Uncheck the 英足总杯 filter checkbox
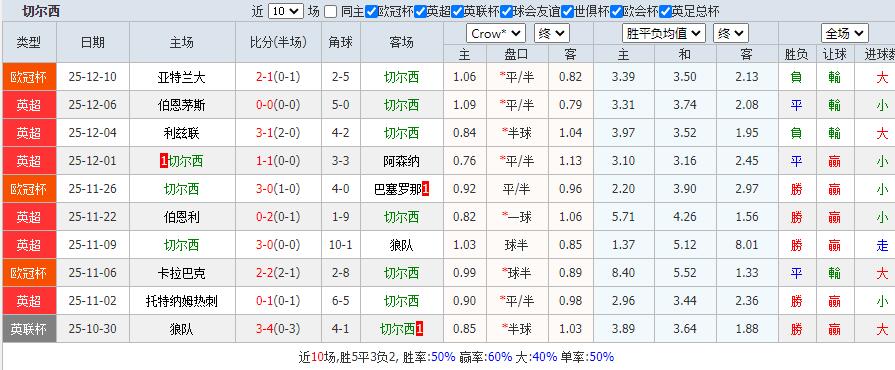 coord(665,11)
